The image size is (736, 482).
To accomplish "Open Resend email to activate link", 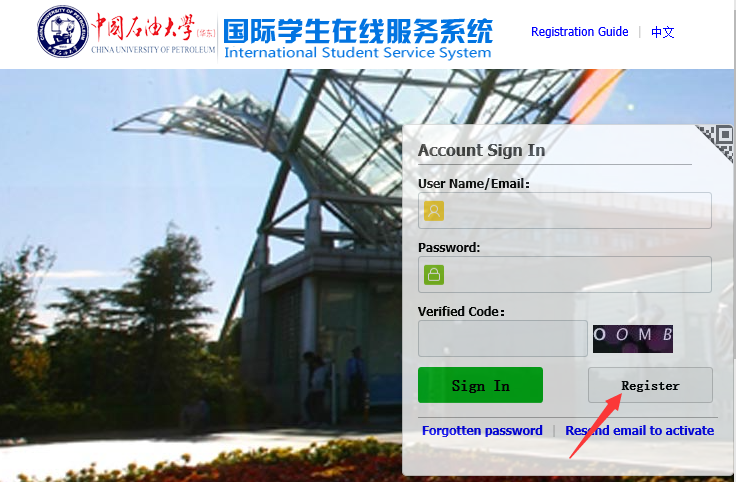I will tap(639, 430).
